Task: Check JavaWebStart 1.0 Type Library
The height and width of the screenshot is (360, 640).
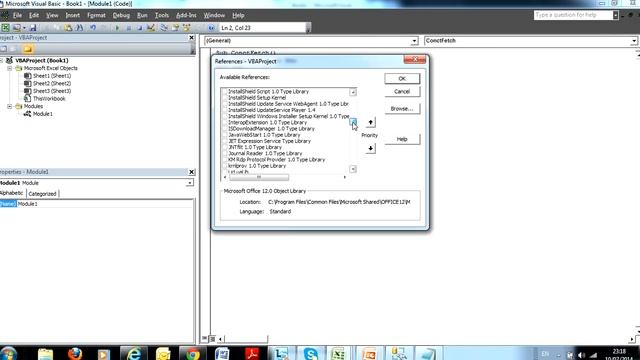Action: point(224,135)
